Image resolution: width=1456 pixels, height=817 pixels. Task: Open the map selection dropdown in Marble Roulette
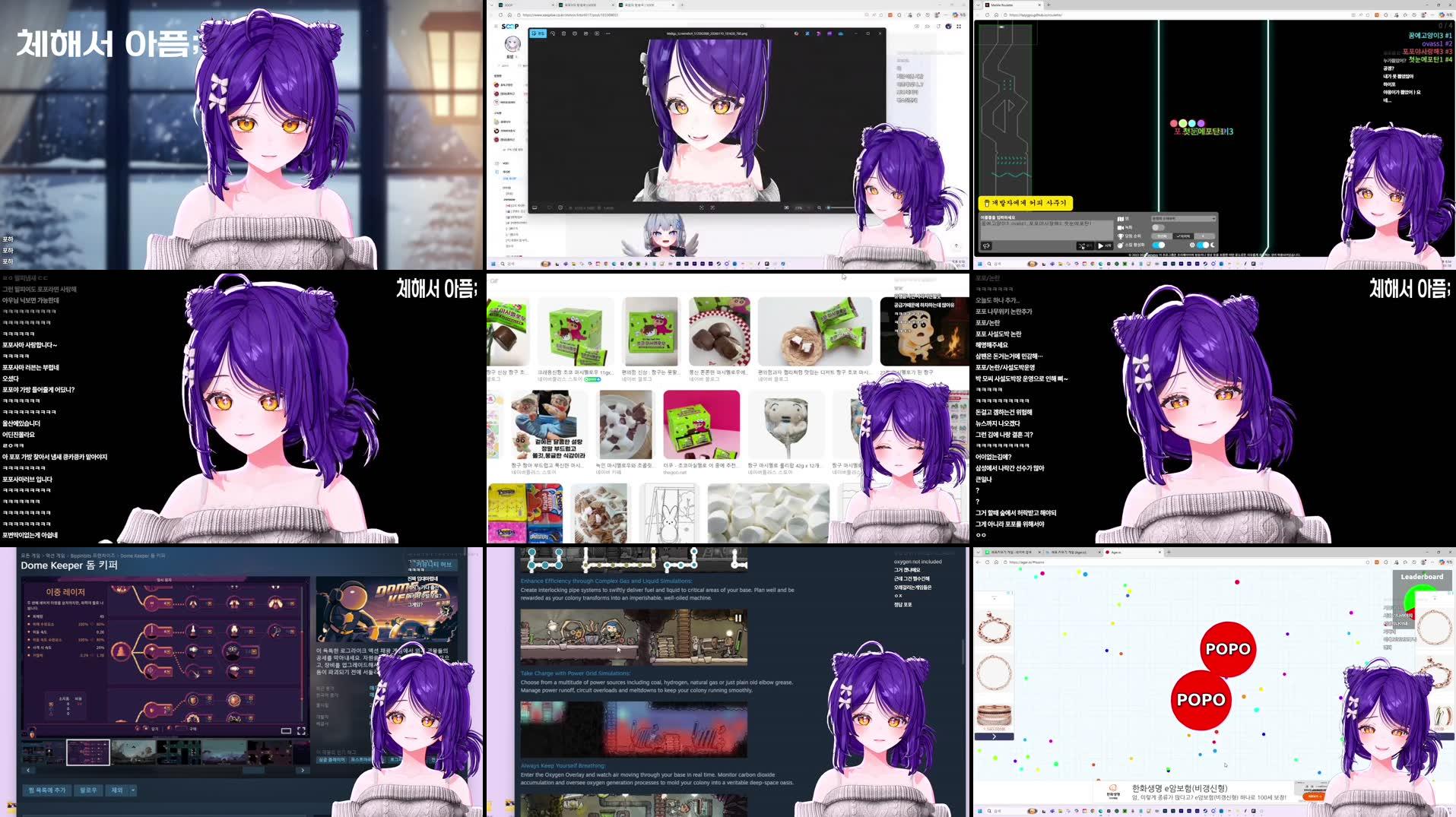1184,218
